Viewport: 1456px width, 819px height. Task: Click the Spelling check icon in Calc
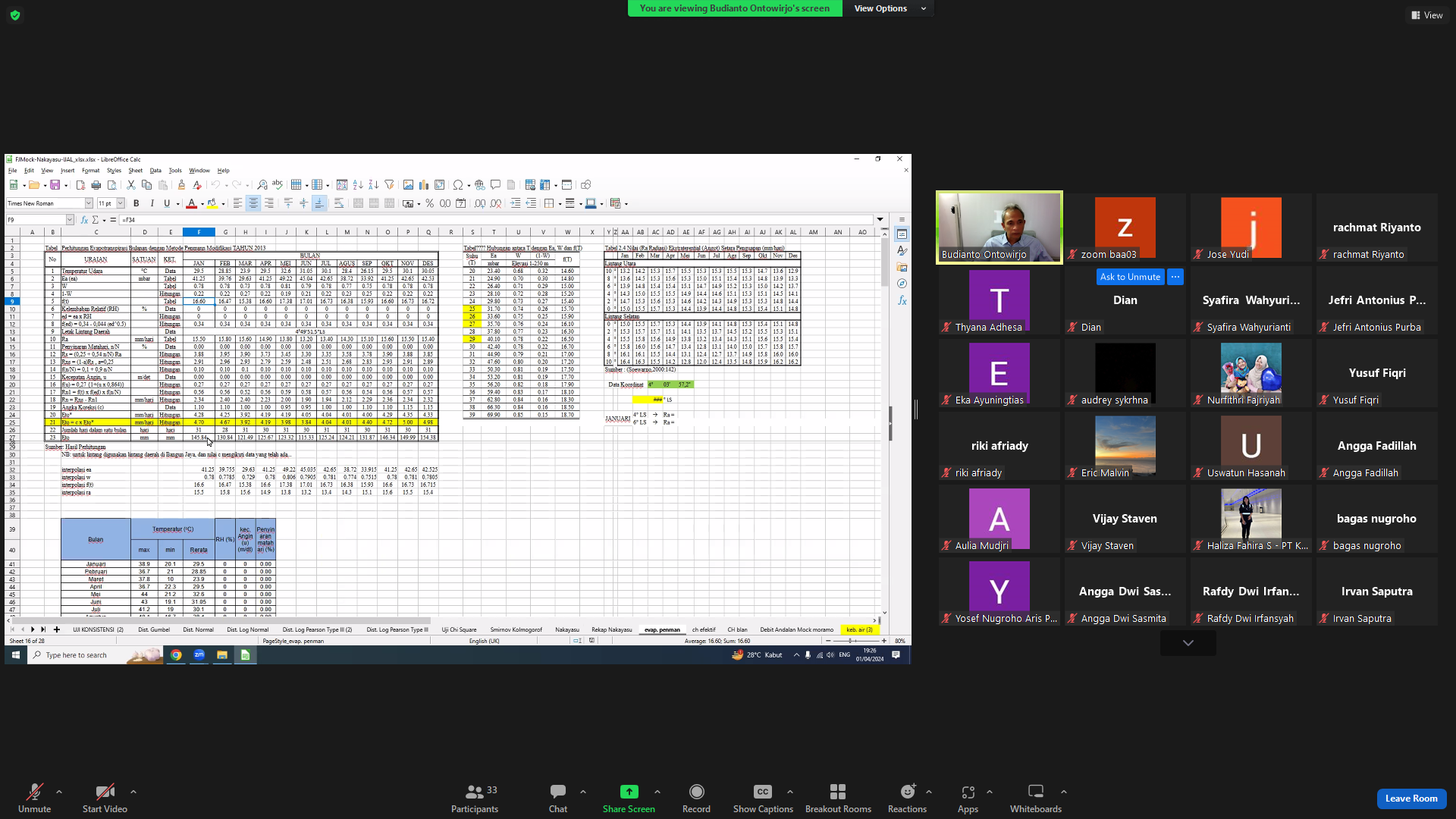[x=278, y=185]
